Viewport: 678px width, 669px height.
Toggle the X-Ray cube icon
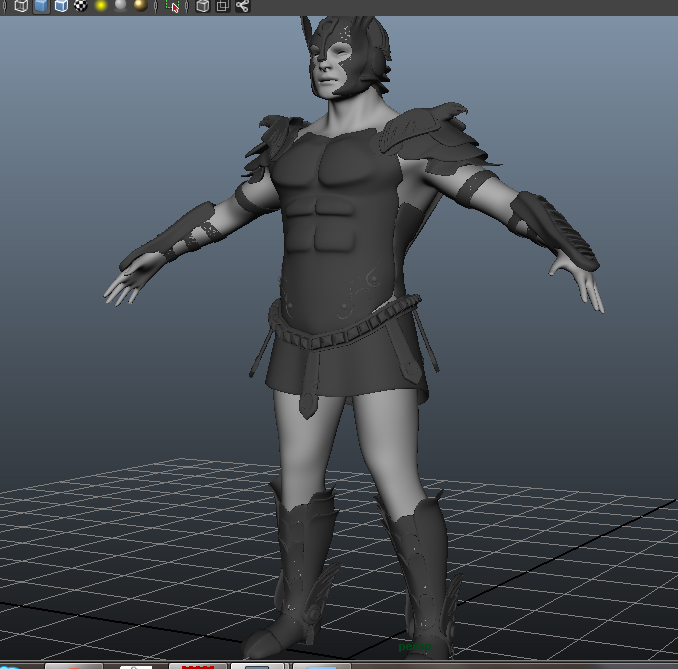pyautogui.click(x=203, y=6)
